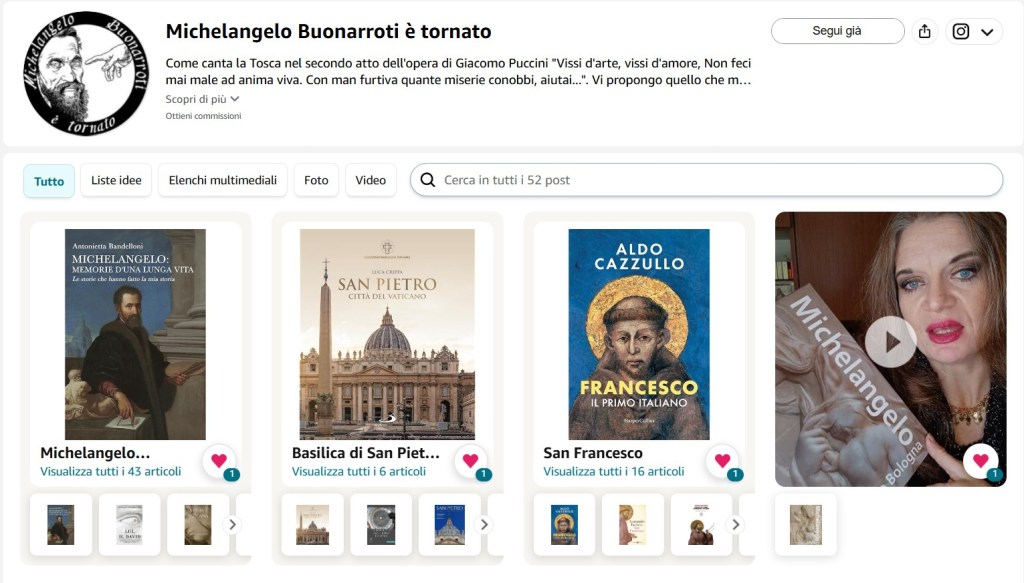Show more thumbnails in San Francesco list
Screen dimensions: 1024x583
pos(736,524)
